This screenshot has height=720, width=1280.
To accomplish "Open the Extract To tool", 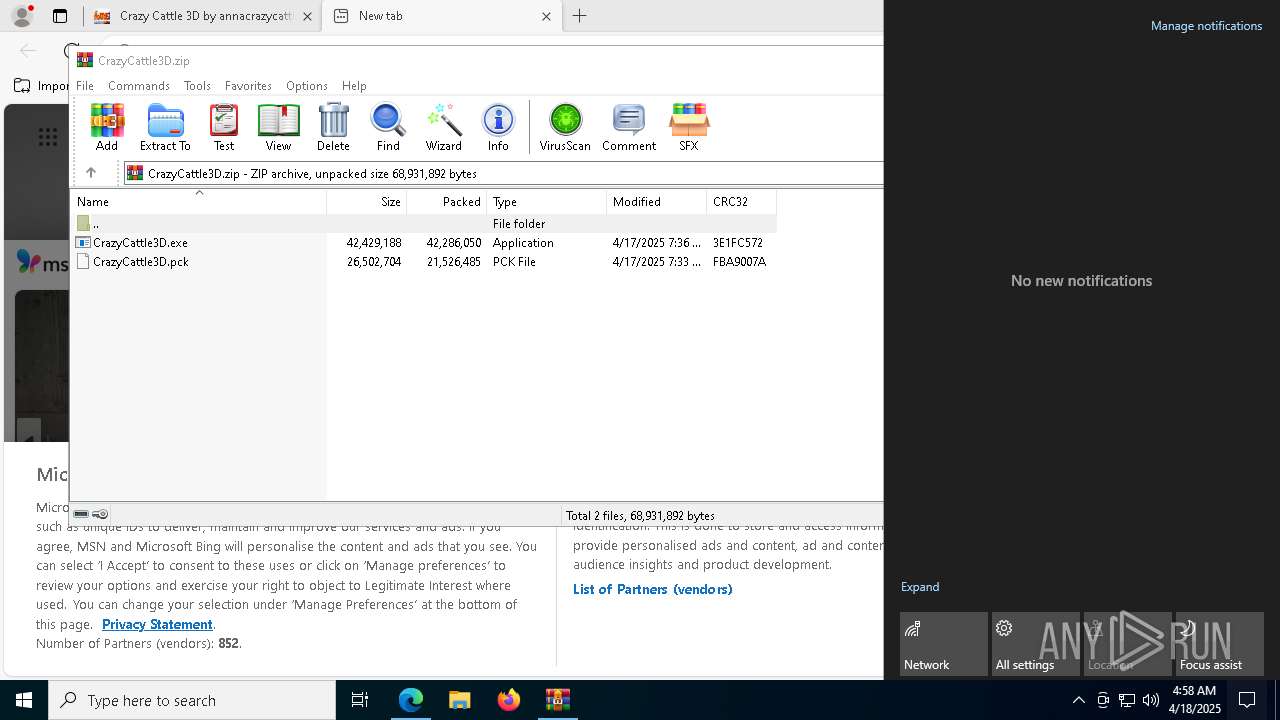I will [165, 127].
